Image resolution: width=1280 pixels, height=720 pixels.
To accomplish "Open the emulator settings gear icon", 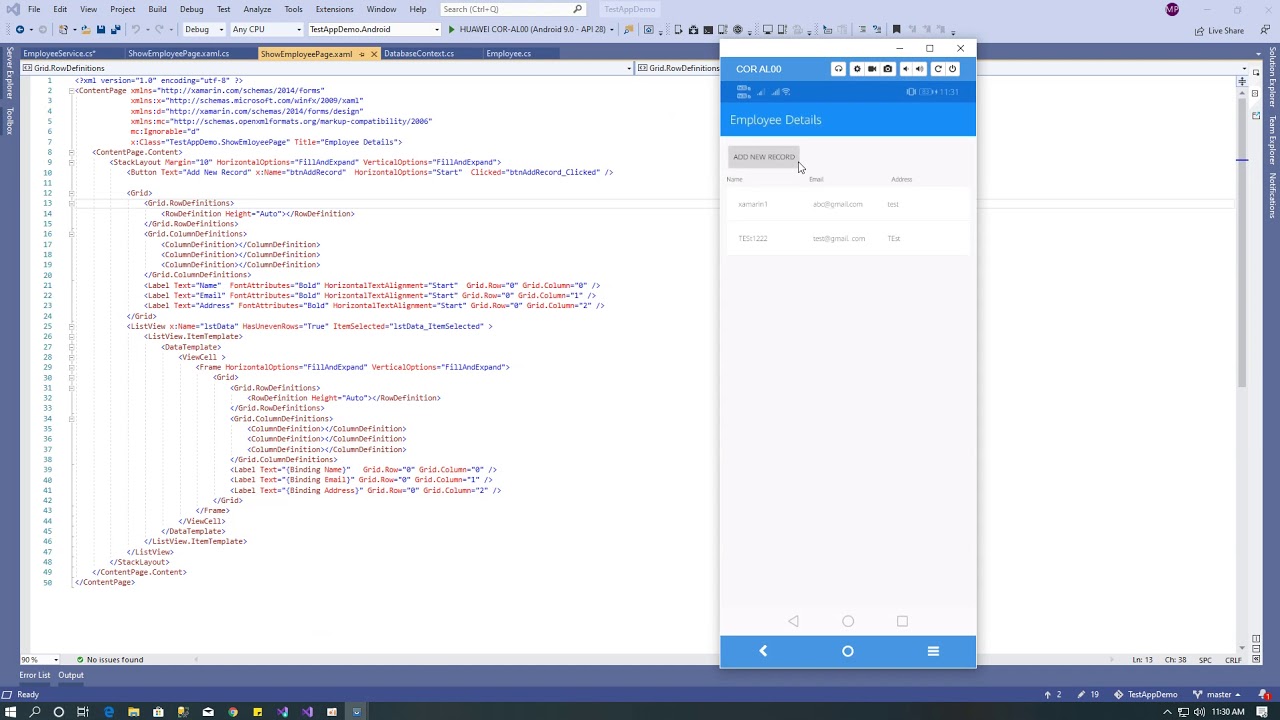I will point(856,69).
